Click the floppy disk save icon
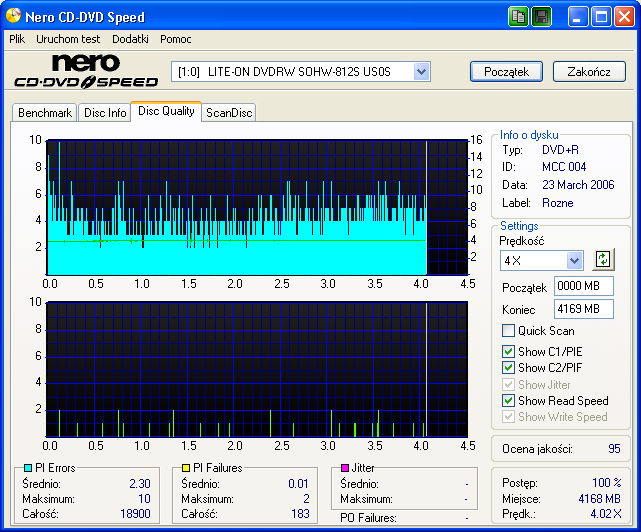 tap(542, 17)
